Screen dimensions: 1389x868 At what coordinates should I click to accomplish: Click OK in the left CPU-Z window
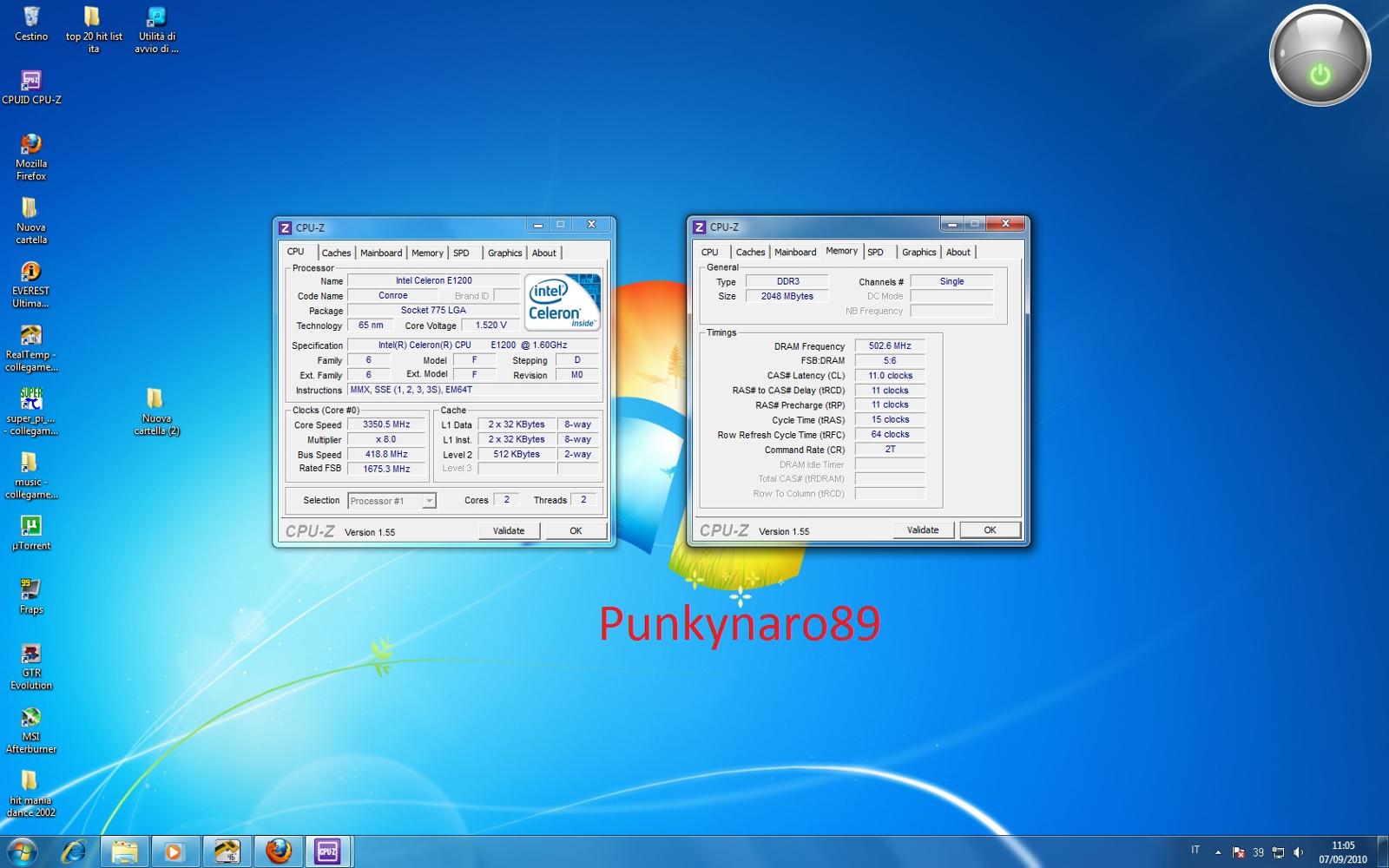tap(576, 531)
